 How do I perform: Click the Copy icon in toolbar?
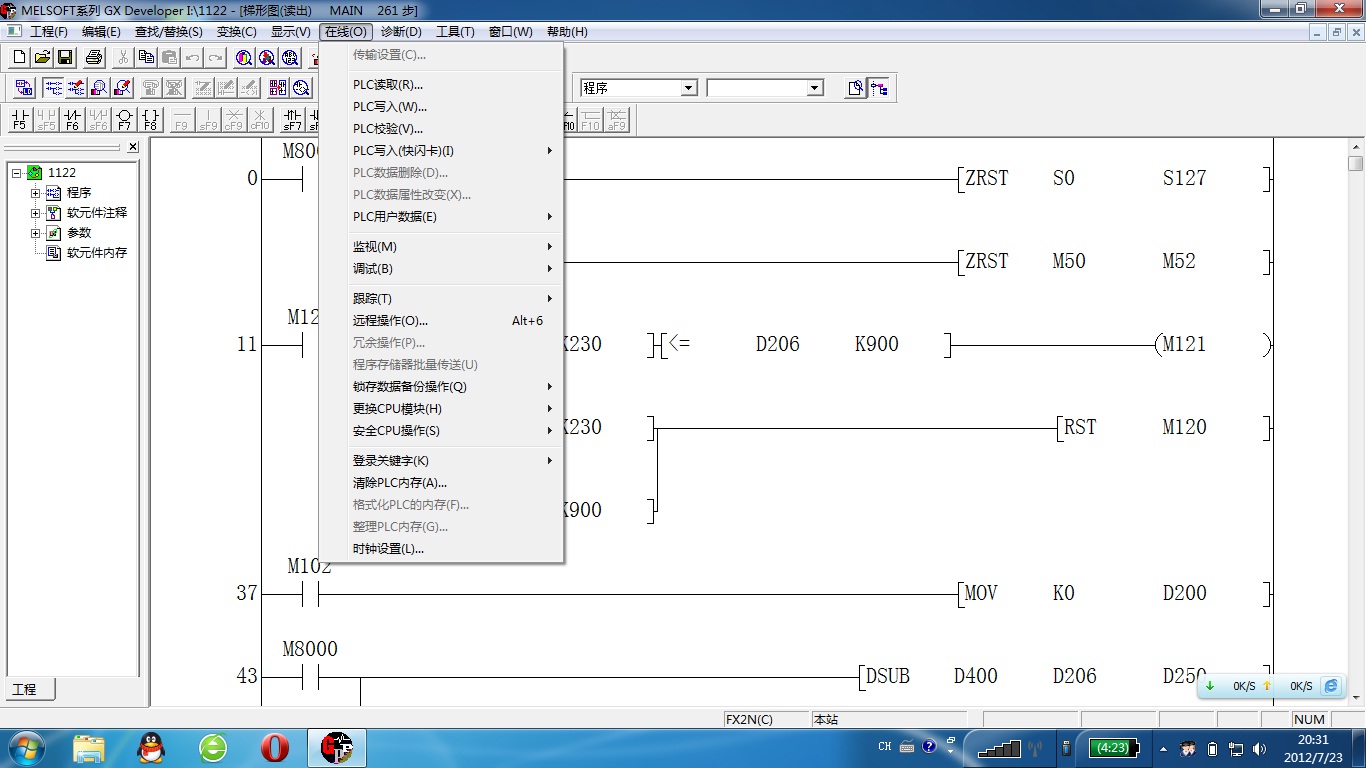click(x=147, y=57)
